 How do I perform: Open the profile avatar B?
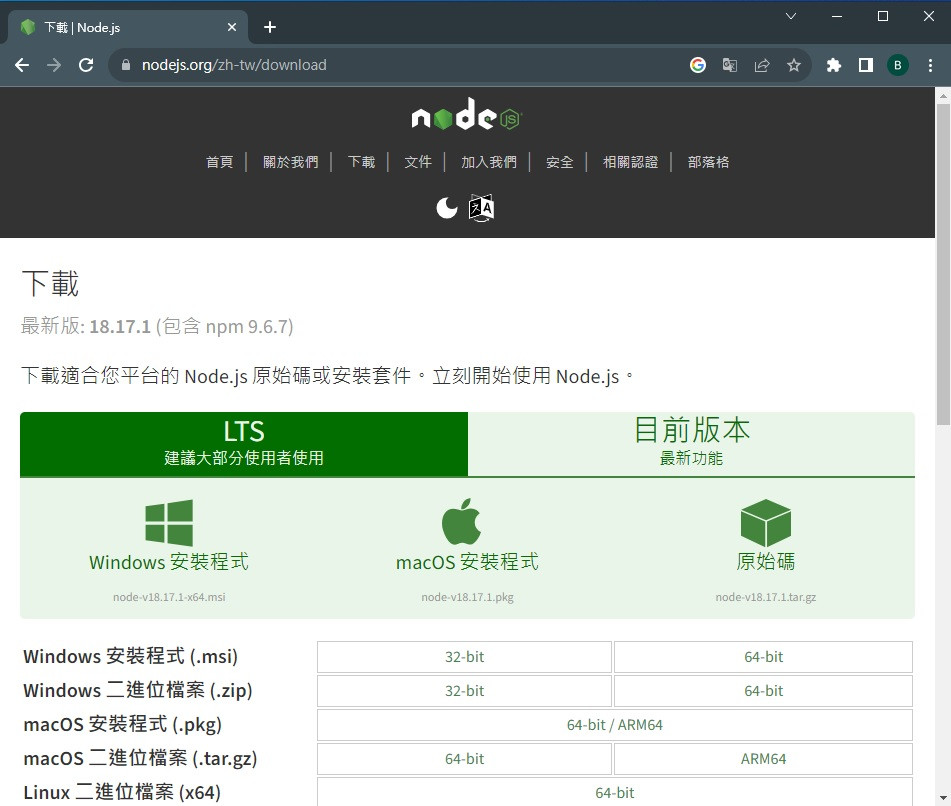click(x=898, y=65)
